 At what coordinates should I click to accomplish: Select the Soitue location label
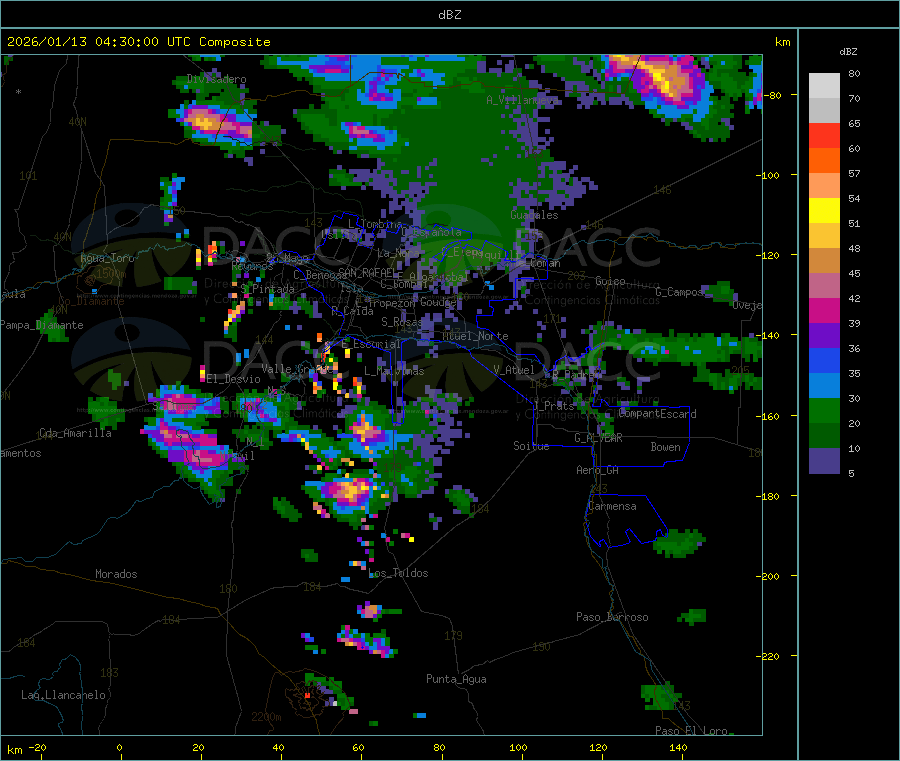531,446
